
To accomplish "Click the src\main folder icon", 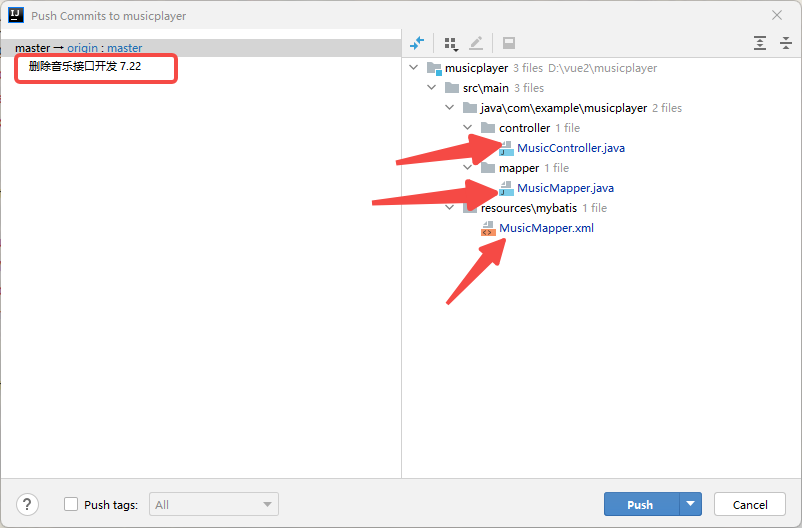I will (452, 88).
